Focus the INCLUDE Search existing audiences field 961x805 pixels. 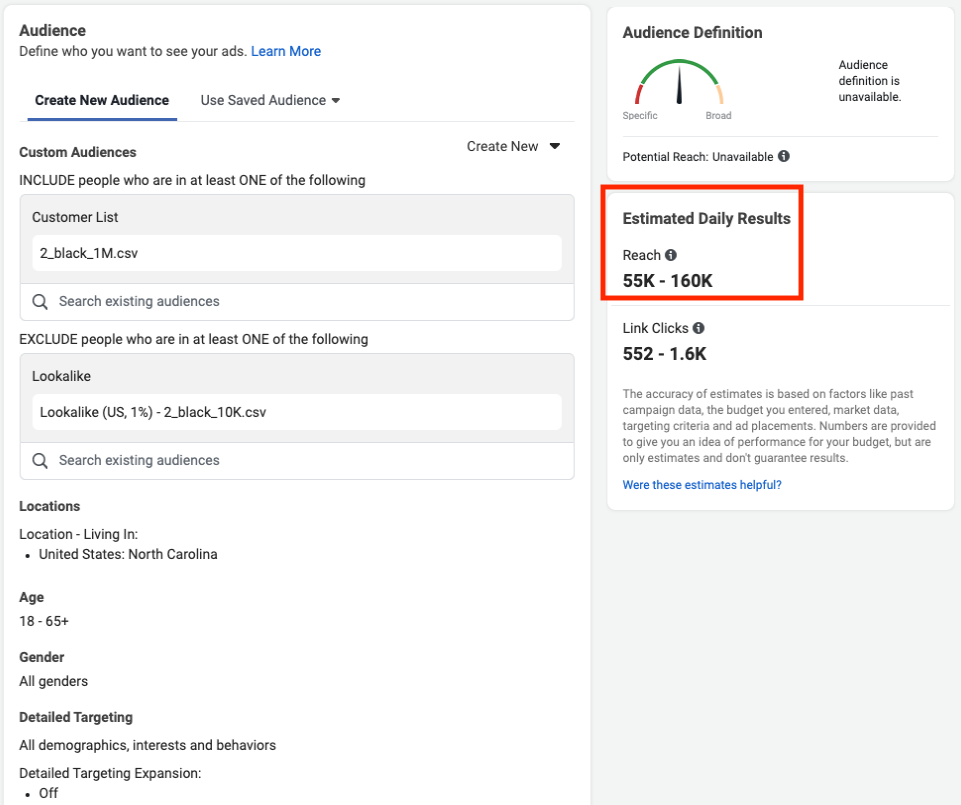click(x=300, y=301)
